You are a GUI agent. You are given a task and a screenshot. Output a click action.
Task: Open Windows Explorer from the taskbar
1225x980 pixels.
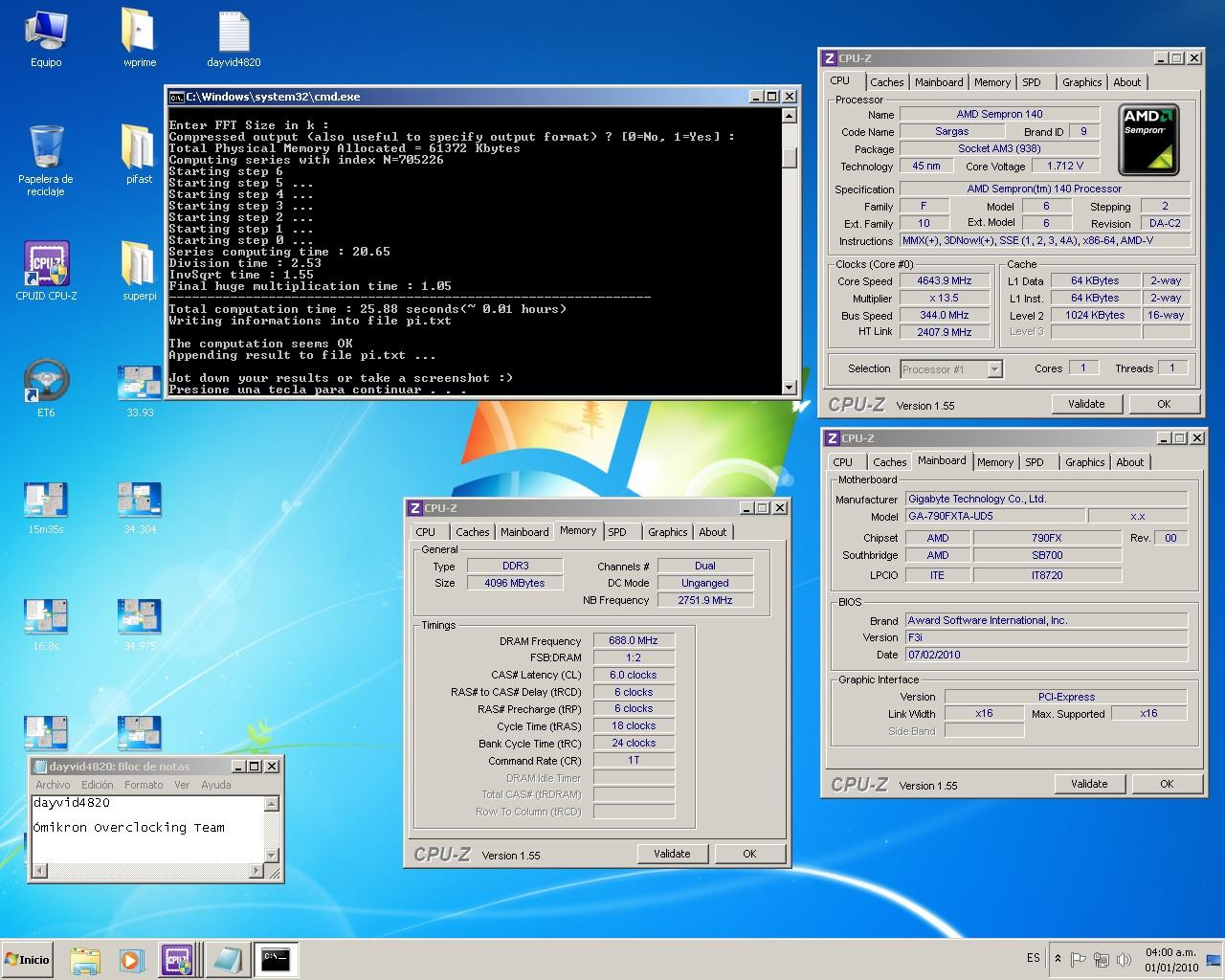85,960
